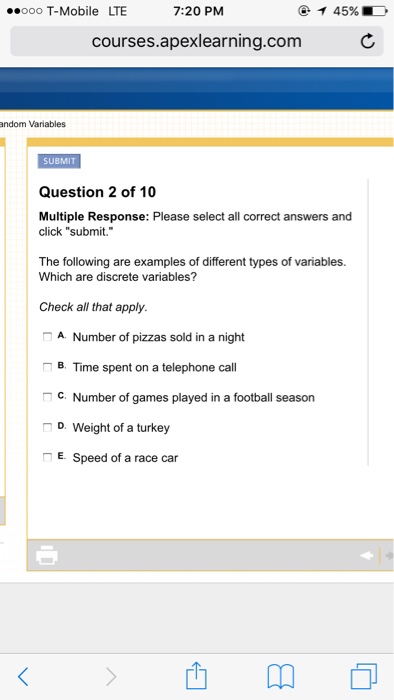Tap the Safari back arrow
Image resolution: width=394 pixels, height=700 pixels.
tap(23, 676)
